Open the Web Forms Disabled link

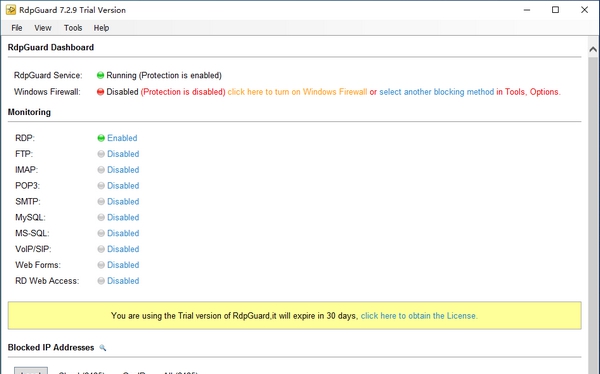(x=123, y=265)
